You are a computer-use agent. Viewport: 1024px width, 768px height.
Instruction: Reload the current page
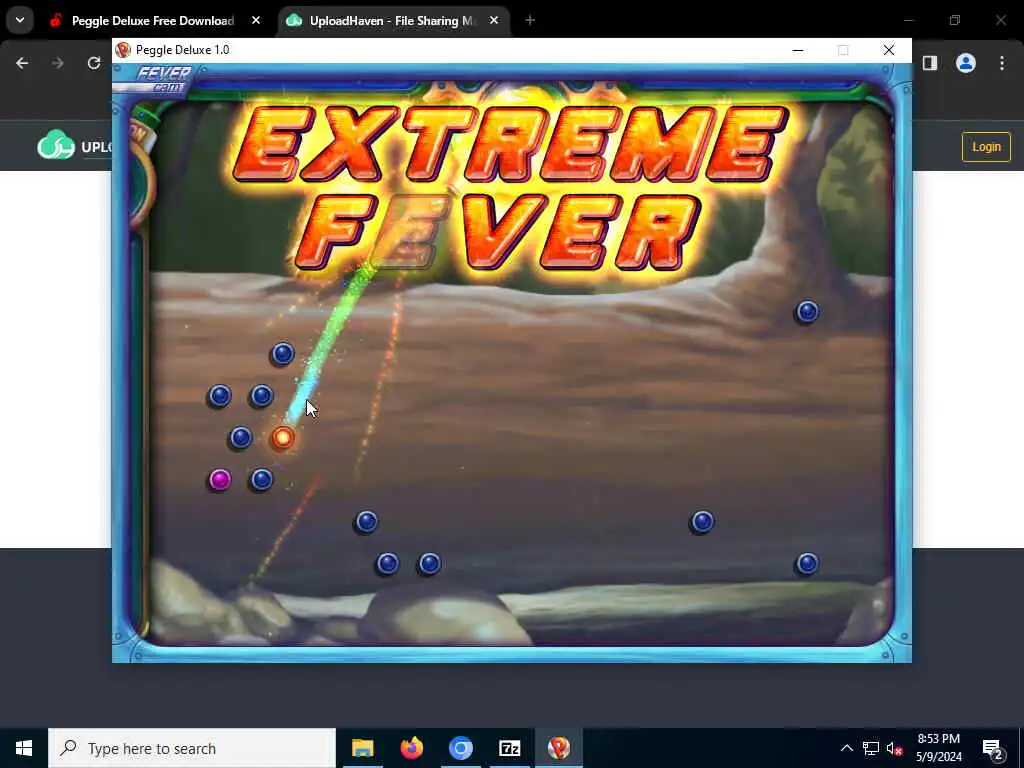(x=94, y=63)
